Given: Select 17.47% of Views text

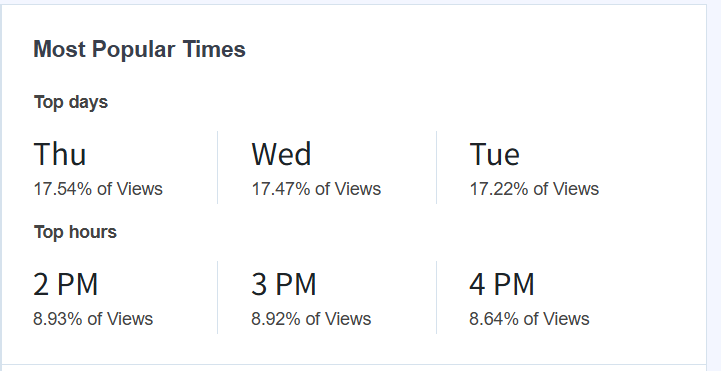Looking at the screenshot, I should [x=316, y=189].
